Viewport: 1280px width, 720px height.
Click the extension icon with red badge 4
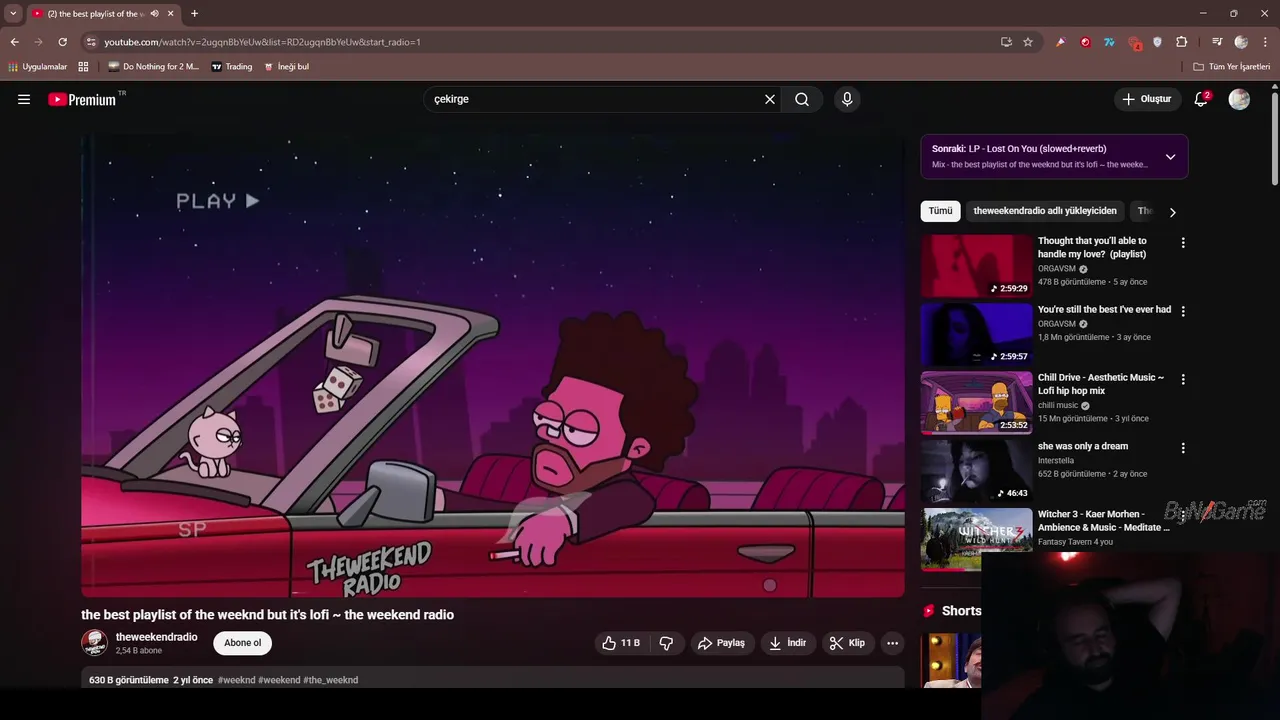(1134, 42)
